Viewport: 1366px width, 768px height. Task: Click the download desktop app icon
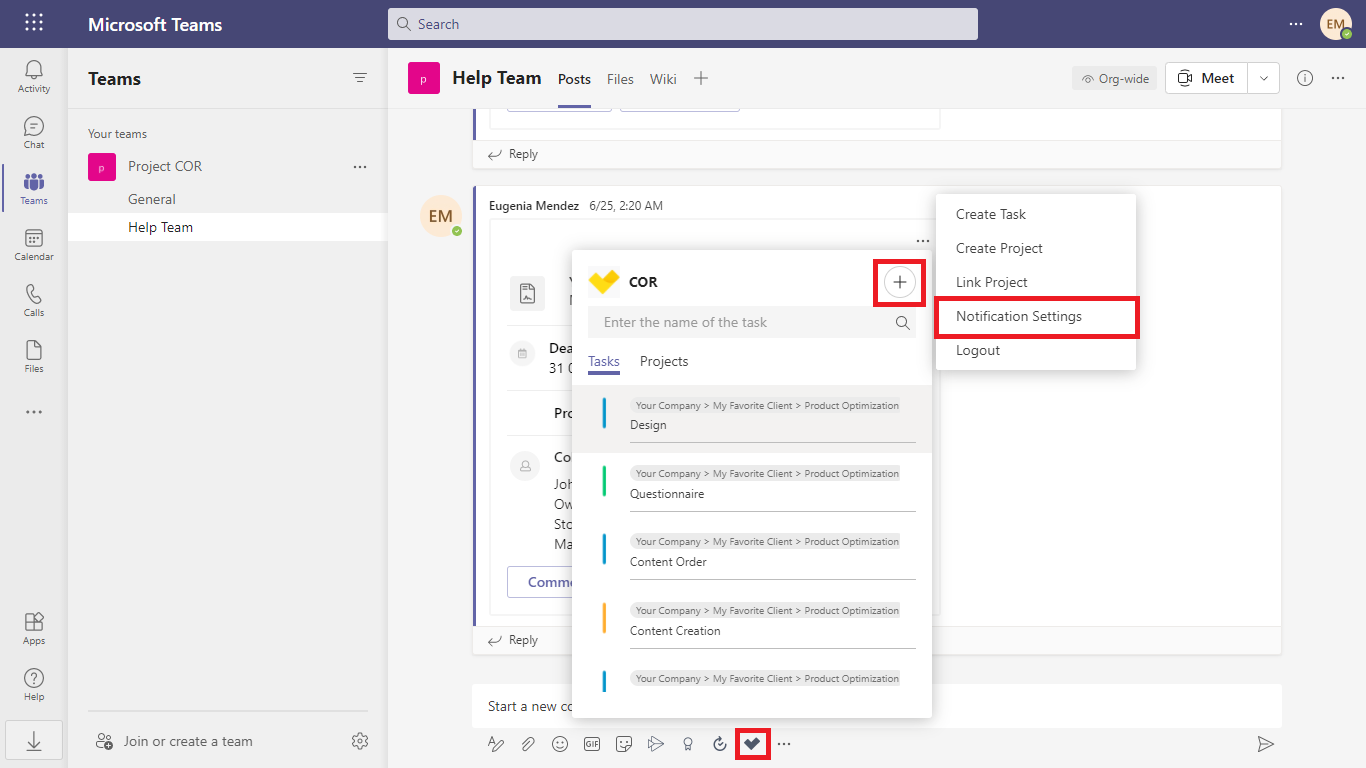click(x=34, y=741)
